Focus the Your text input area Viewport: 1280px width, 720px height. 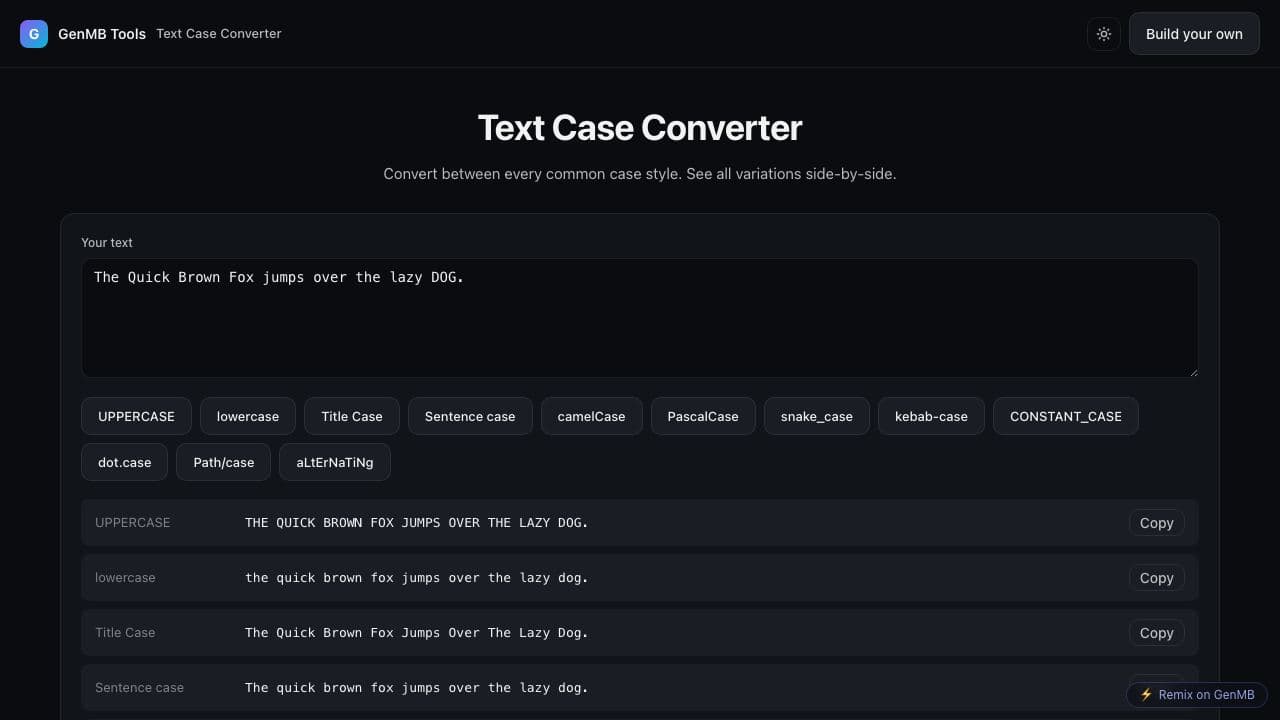click(x=640, y=318)
